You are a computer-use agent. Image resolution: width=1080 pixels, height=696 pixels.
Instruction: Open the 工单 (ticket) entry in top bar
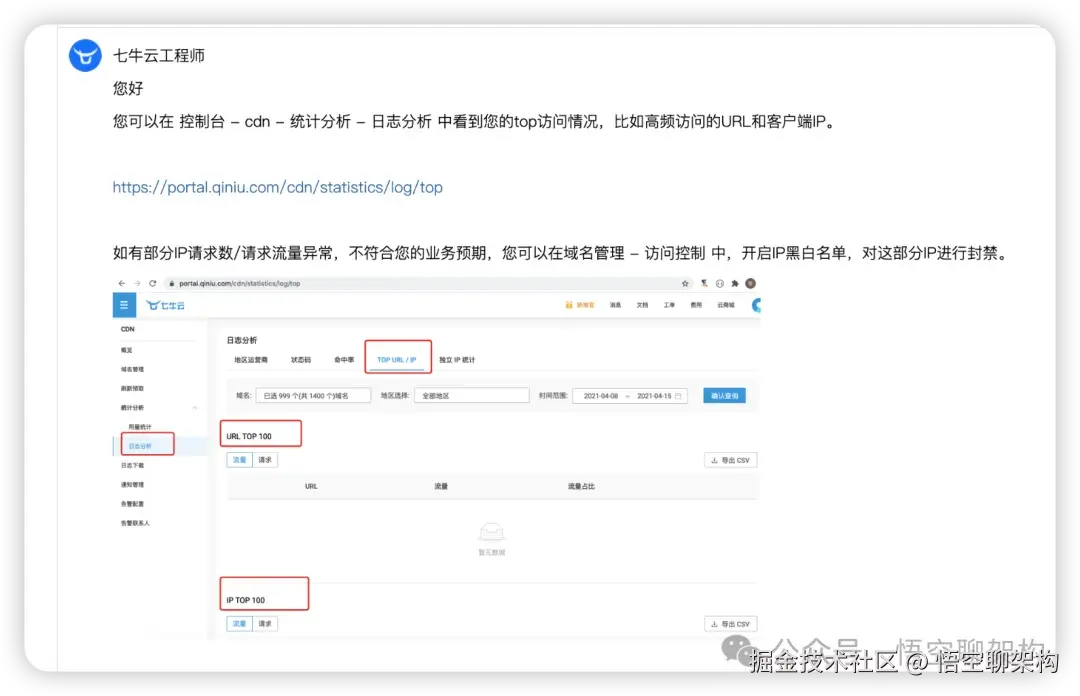(668, 305)
